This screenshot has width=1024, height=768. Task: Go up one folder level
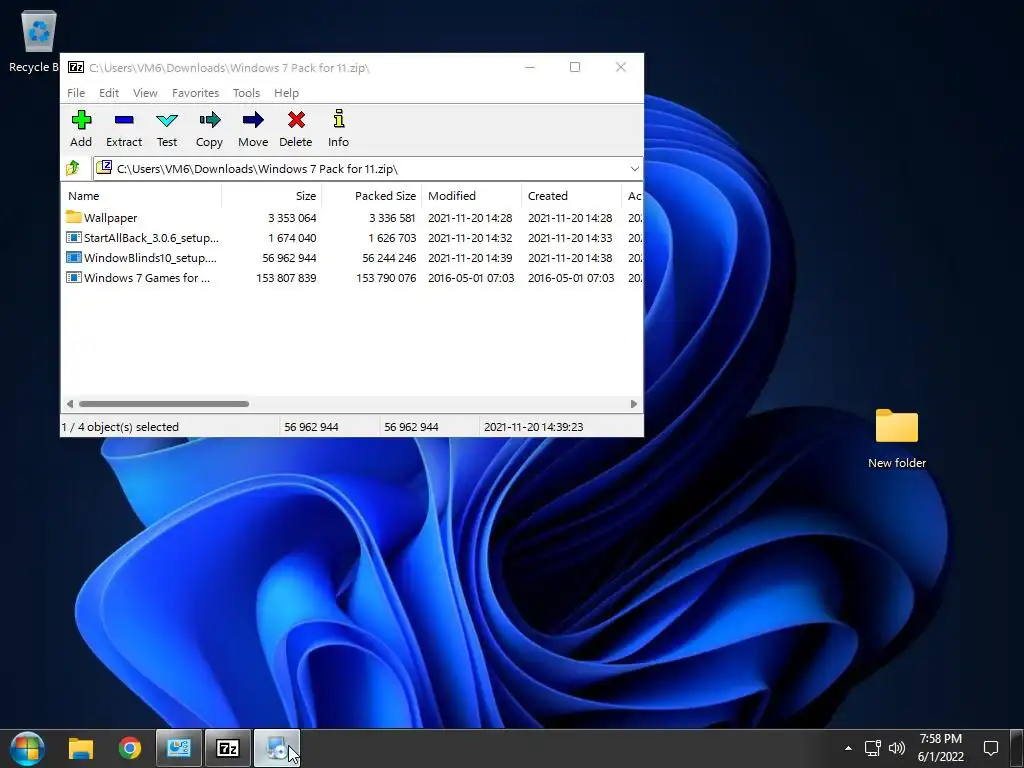[x=73, y=168]
